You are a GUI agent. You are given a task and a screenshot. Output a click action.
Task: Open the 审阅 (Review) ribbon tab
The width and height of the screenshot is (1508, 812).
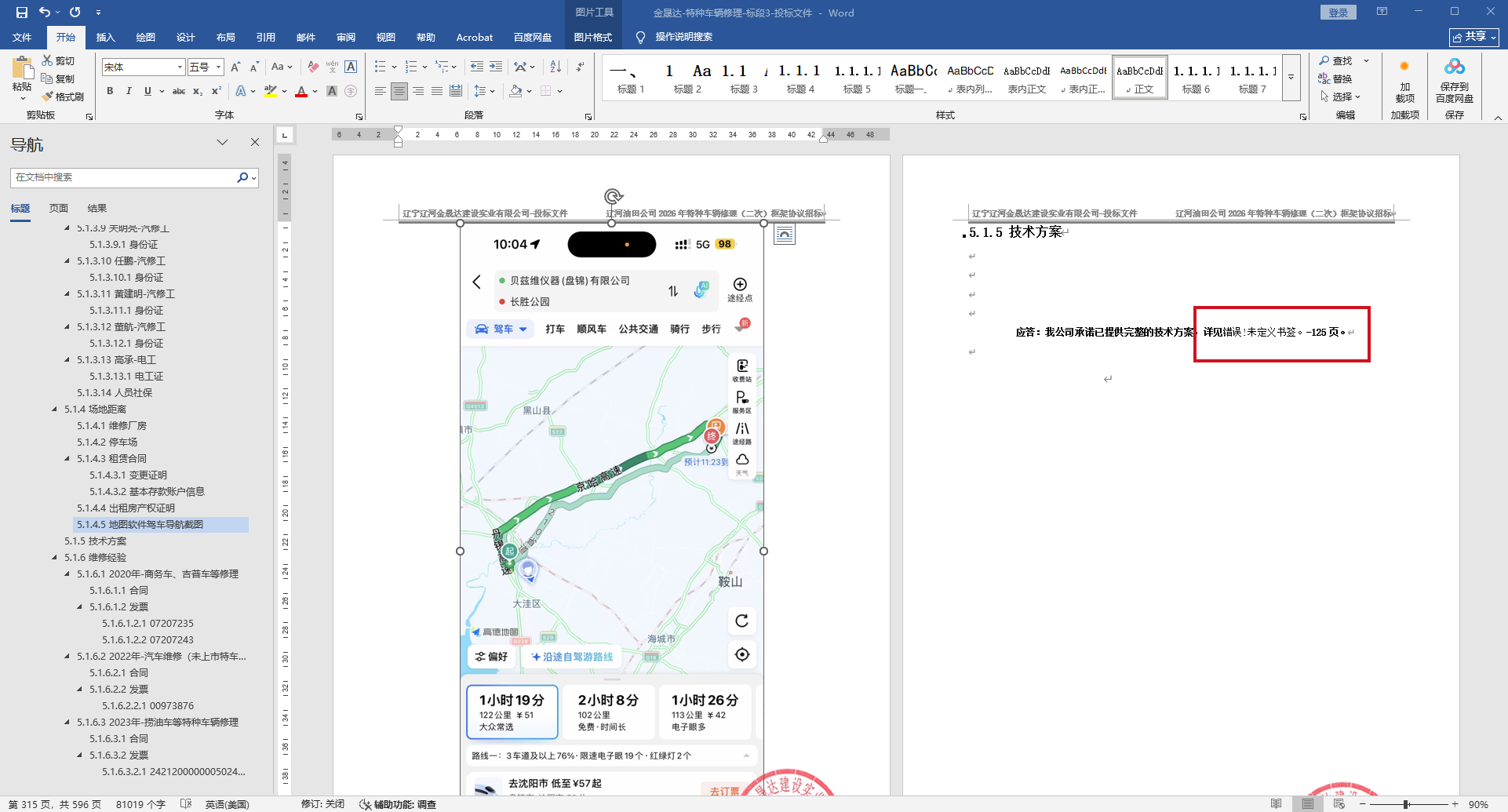(x=345, y=38)
